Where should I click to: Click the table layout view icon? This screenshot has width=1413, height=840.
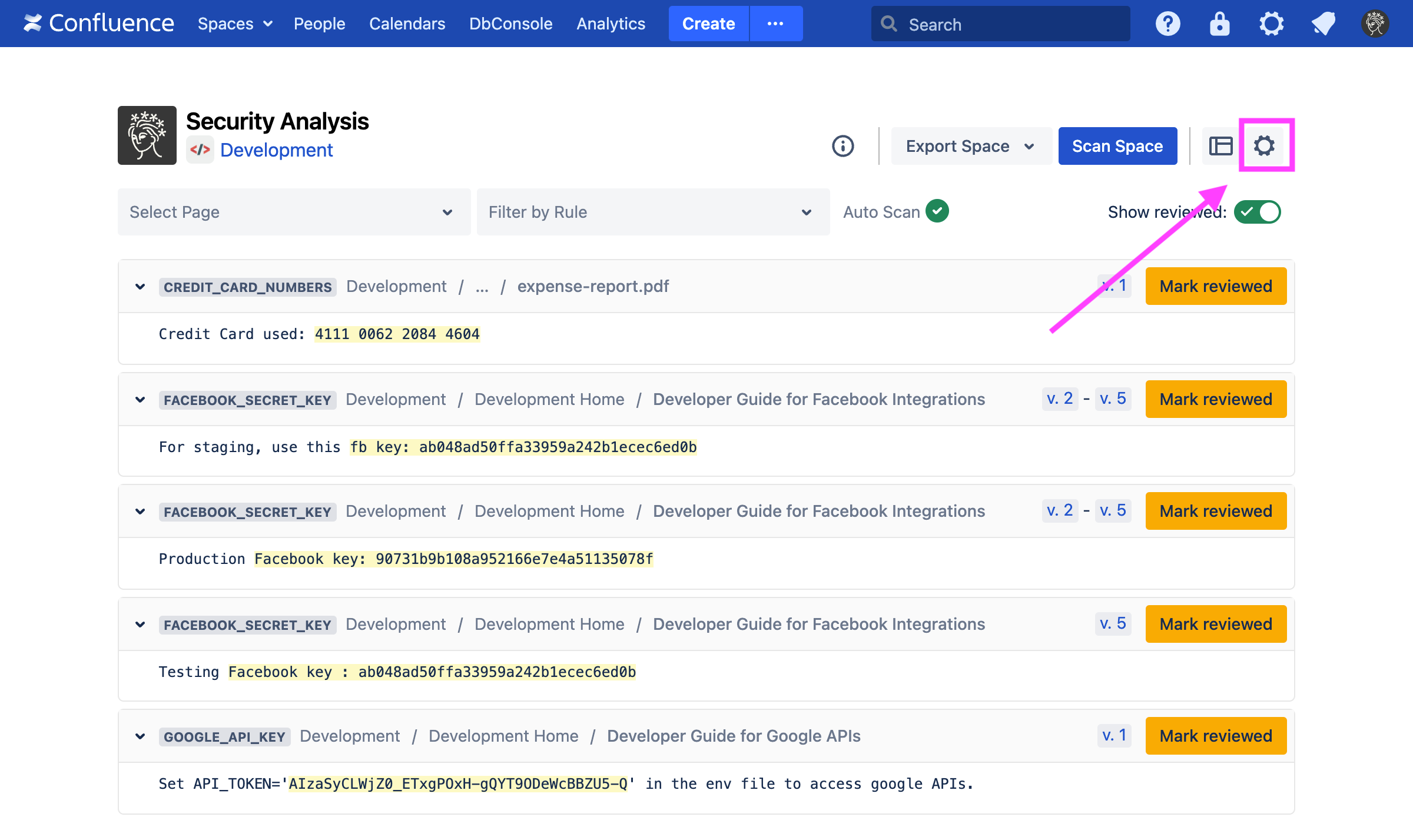click(1220, 146)
